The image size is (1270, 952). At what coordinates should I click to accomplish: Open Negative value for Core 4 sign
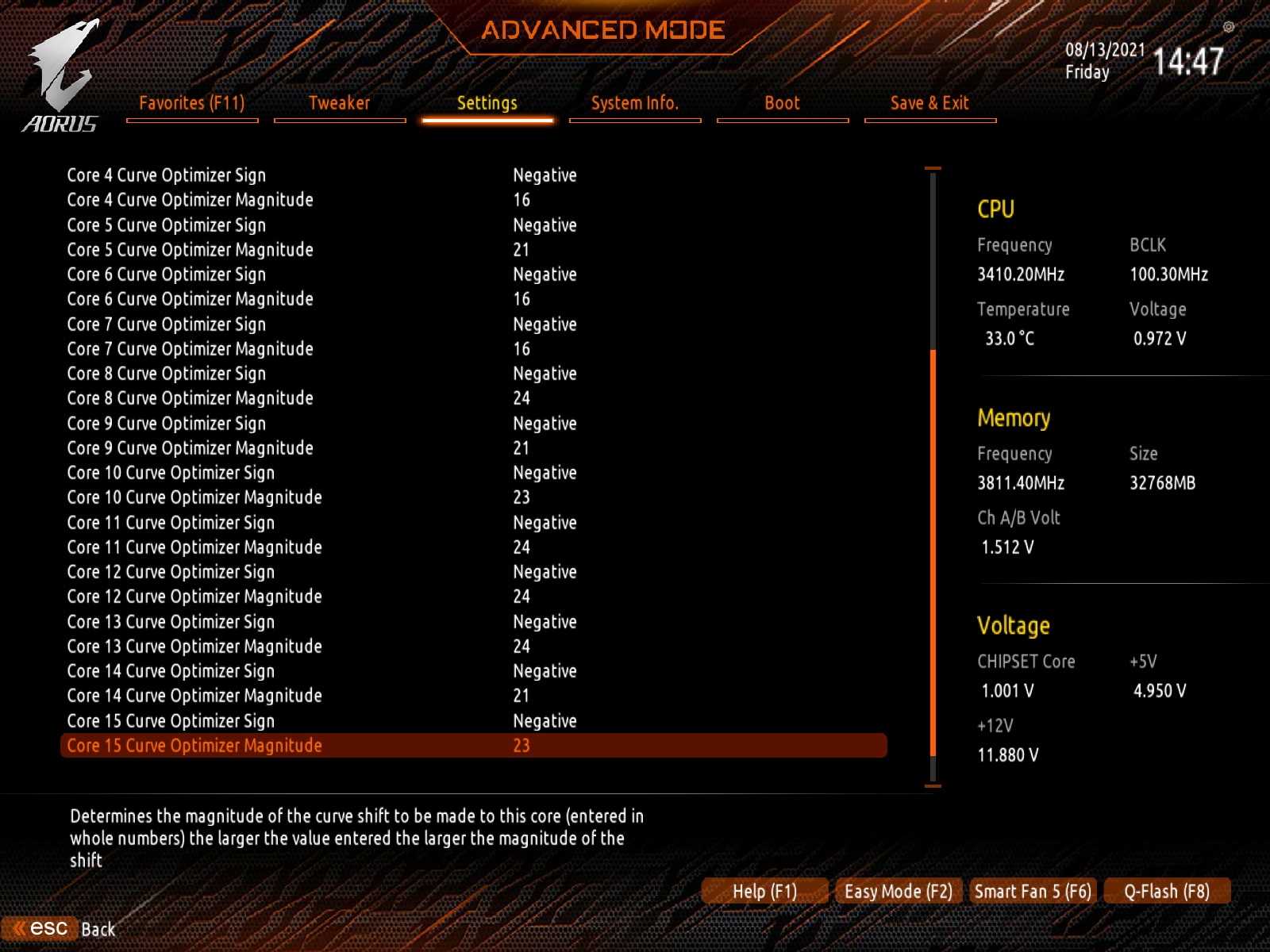point(545,175)
